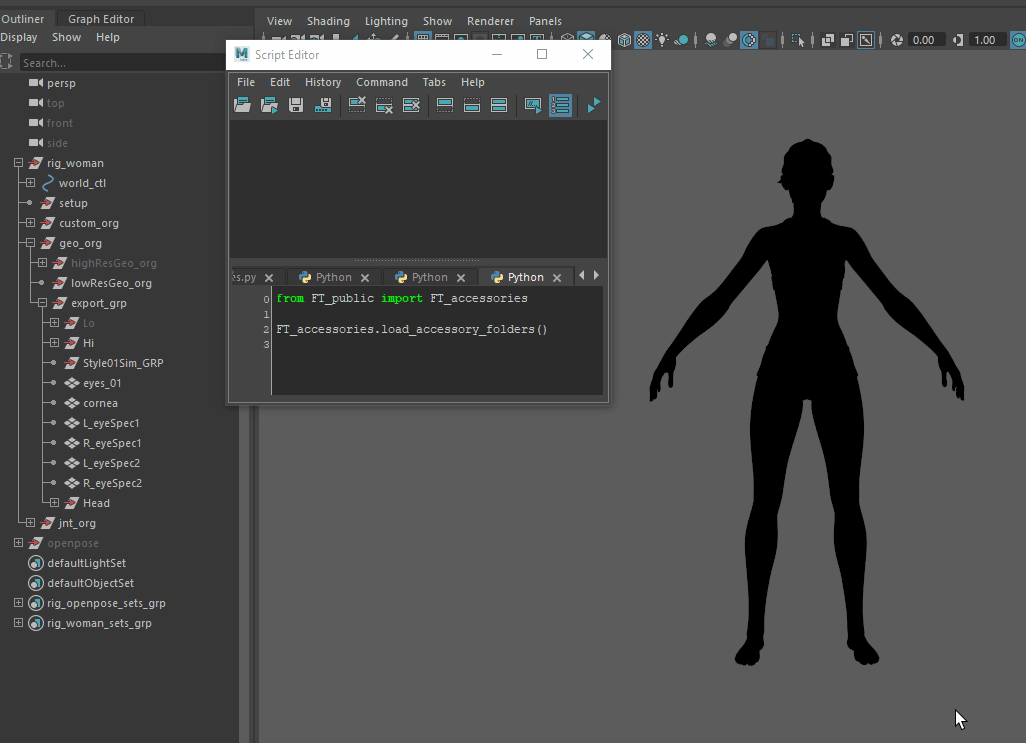Open the Renderer menu in viewport

[x=490, y=21]
